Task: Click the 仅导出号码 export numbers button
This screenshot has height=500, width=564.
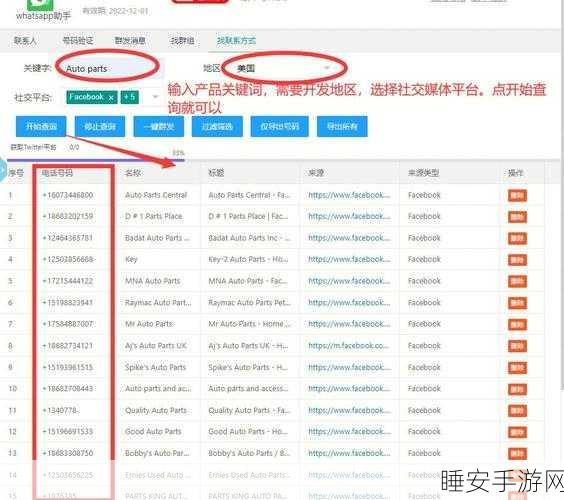Action: coord(279,126)
